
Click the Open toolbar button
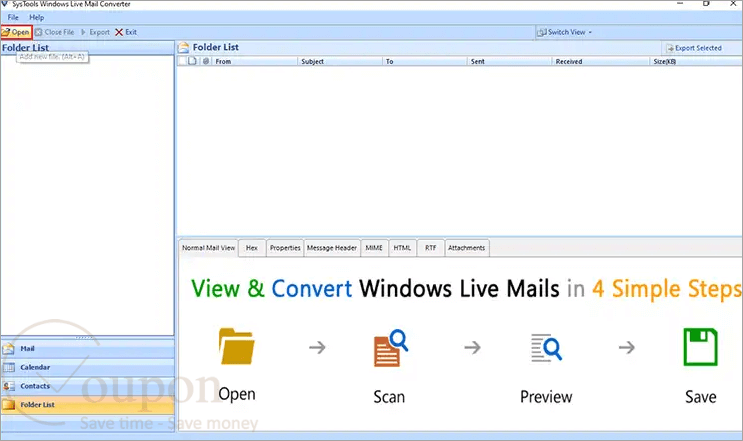click(16, 32)
